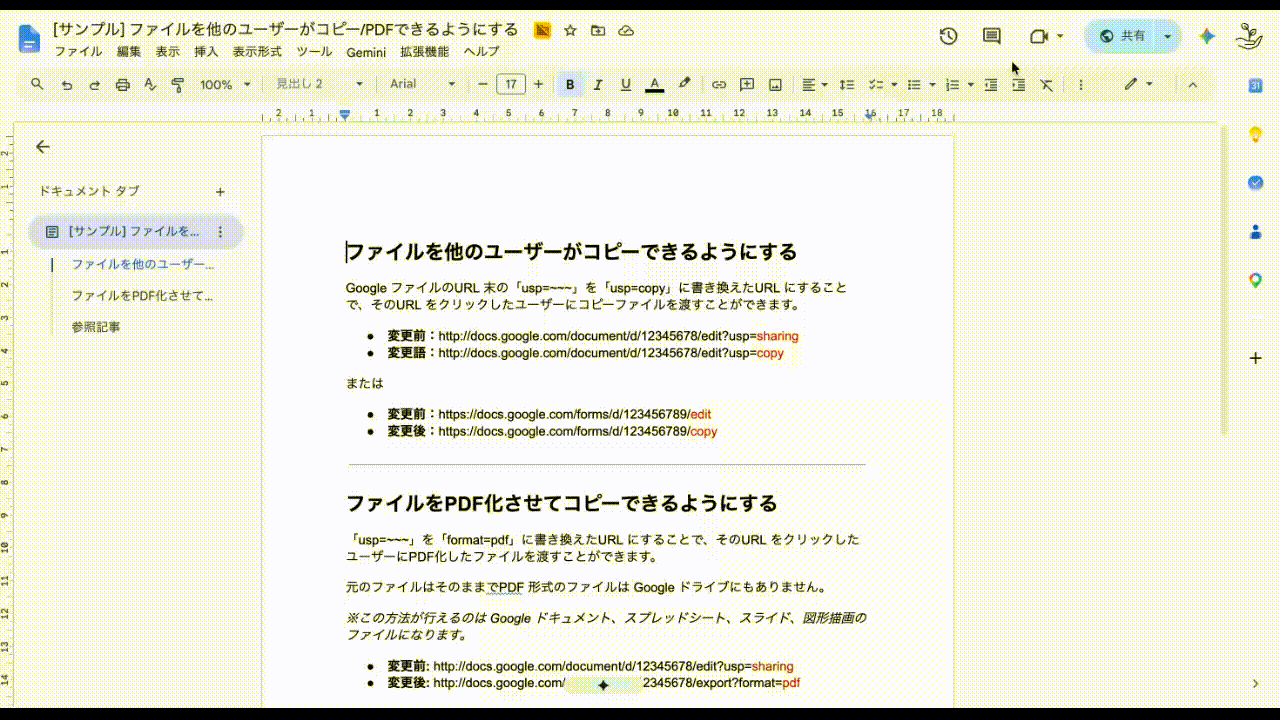This screenshot has height=720, width=1280.
Task: Open the ヘルプ menu
Action: [x=481, y=52]
